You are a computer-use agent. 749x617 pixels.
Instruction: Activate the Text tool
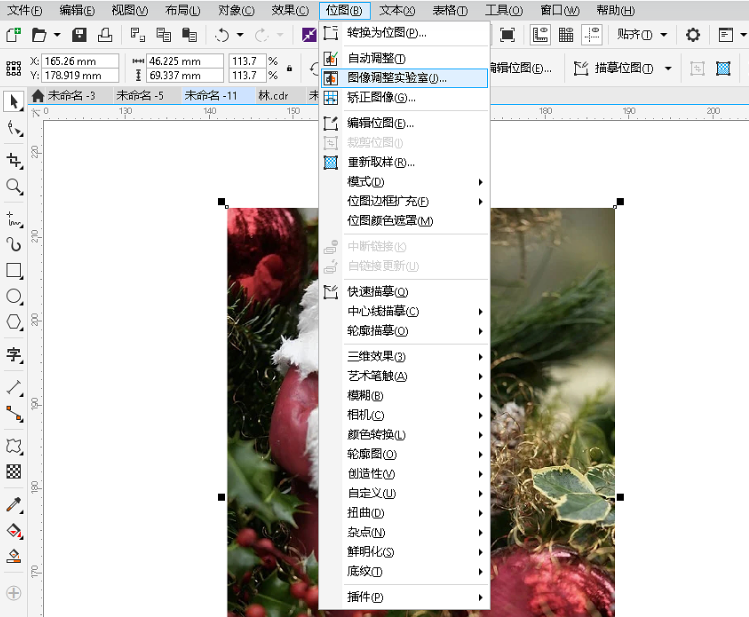14,354
